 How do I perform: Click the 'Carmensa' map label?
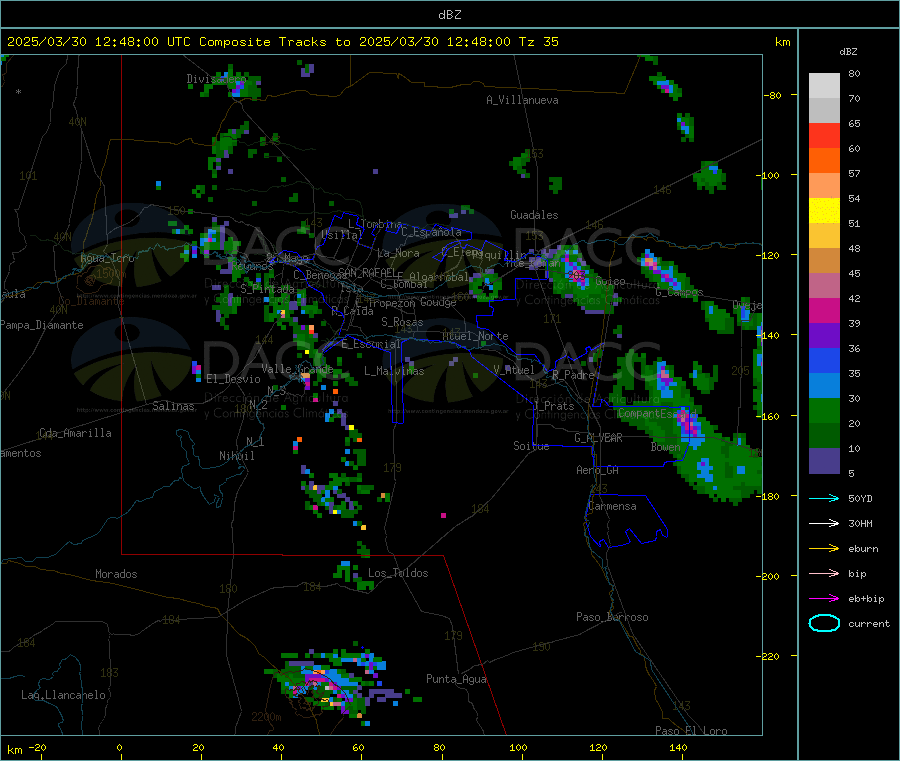612,506
